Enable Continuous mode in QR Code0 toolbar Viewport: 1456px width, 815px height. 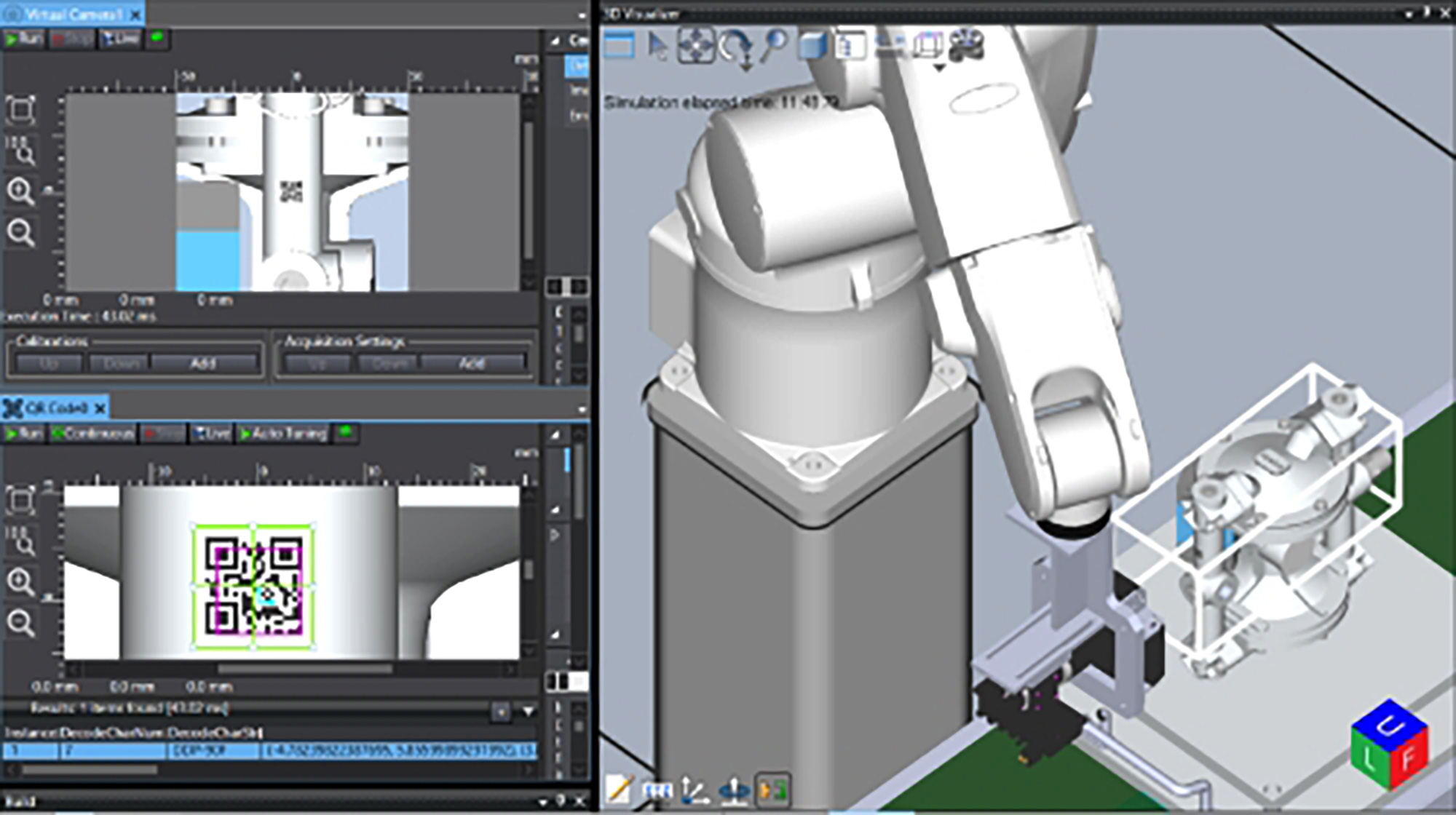[93, 435]
